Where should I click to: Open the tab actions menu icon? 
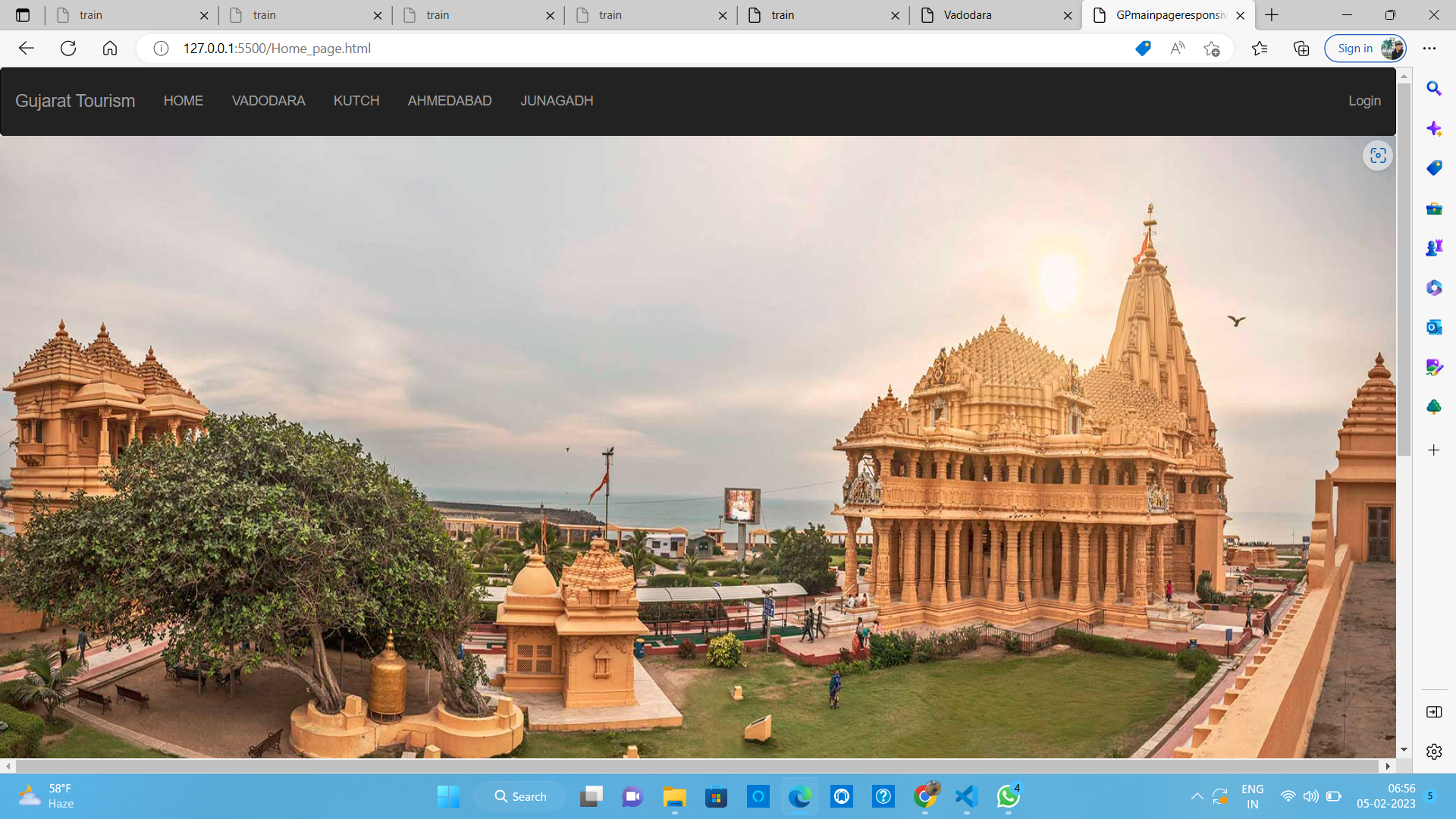pyautogui.click(x=23, y=15)
